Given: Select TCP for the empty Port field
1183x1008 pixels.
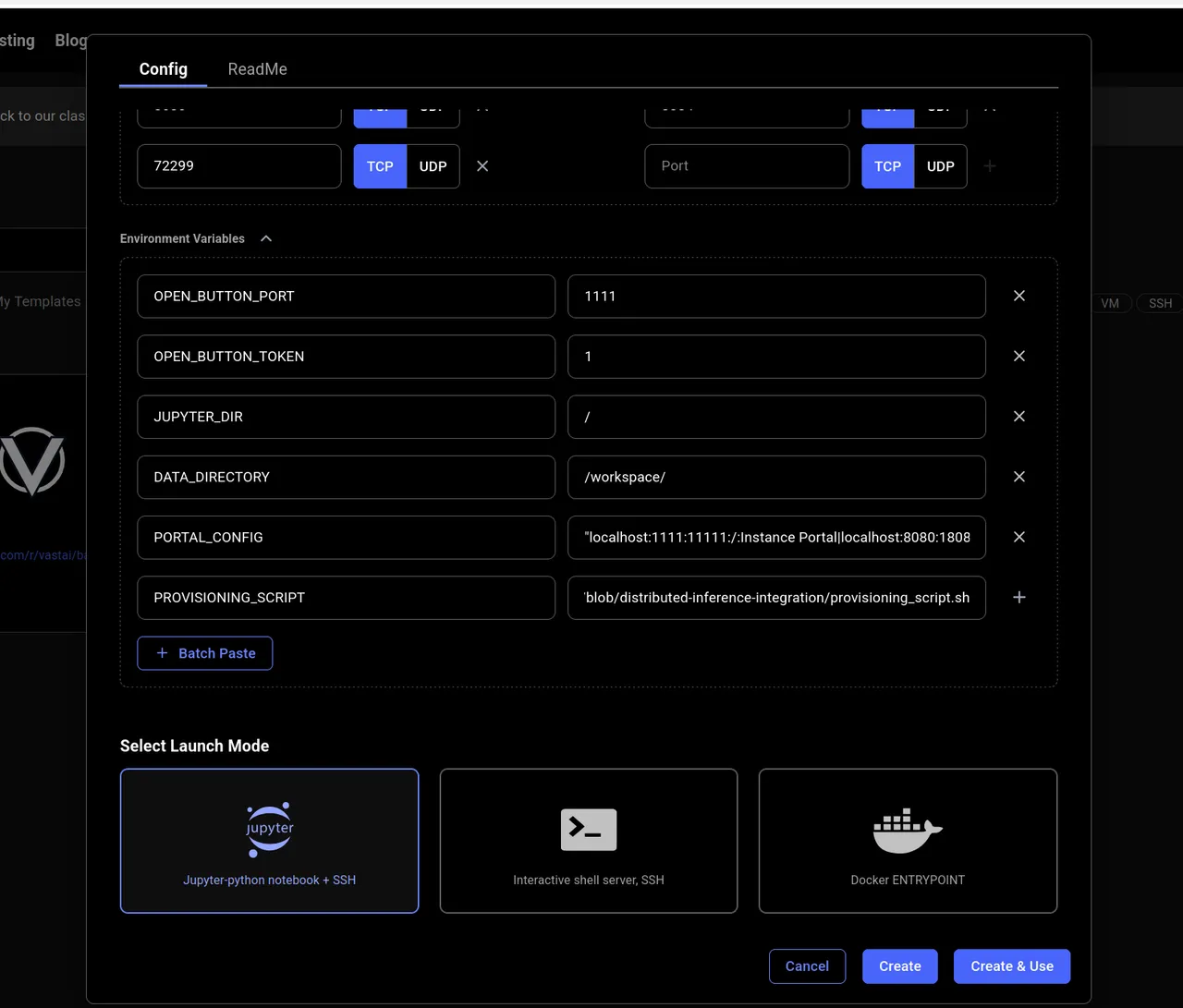Looking at the screenshot, I should coord(888,166).
